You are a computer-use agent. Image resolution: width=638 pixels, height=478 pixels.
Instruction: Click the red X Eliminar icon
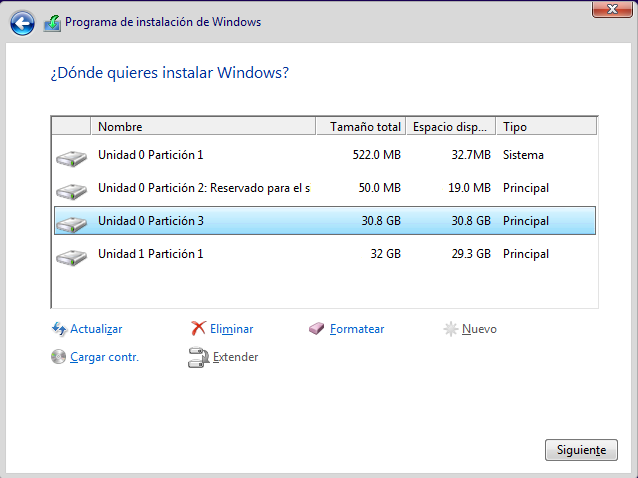(199, 329)
